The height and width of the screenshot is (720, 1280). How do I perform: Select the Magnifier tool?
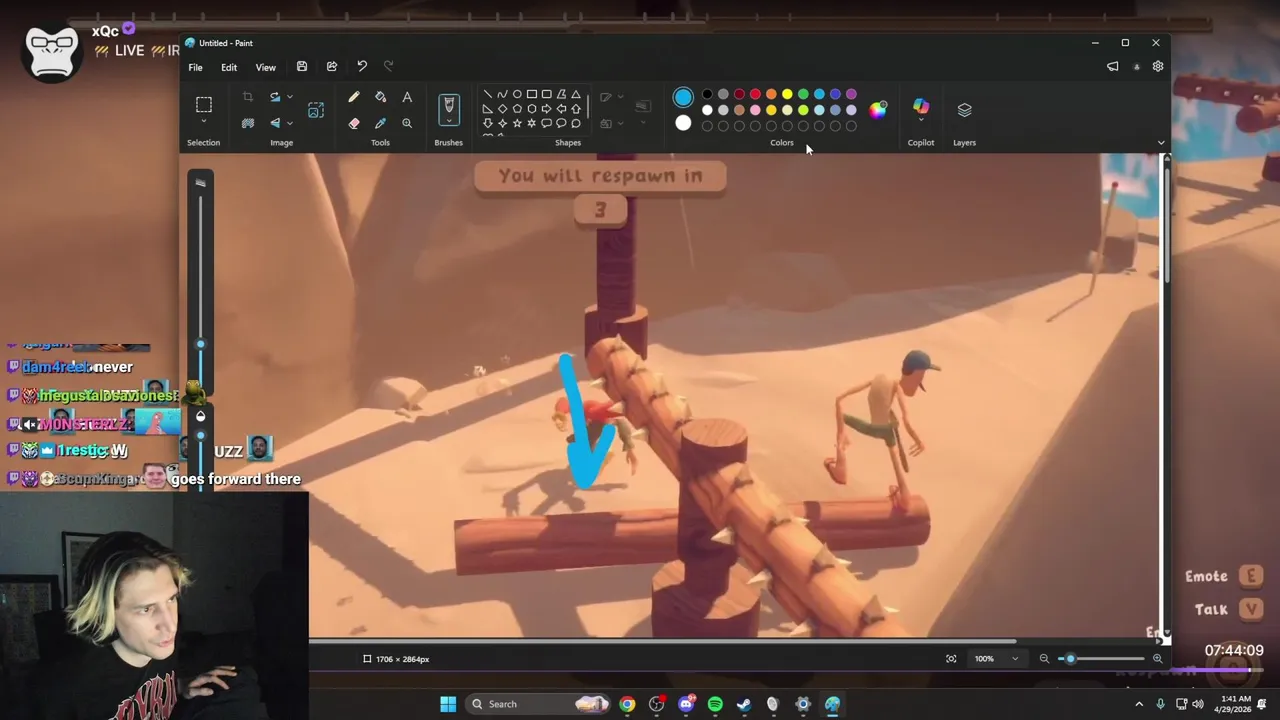point(407,123)
